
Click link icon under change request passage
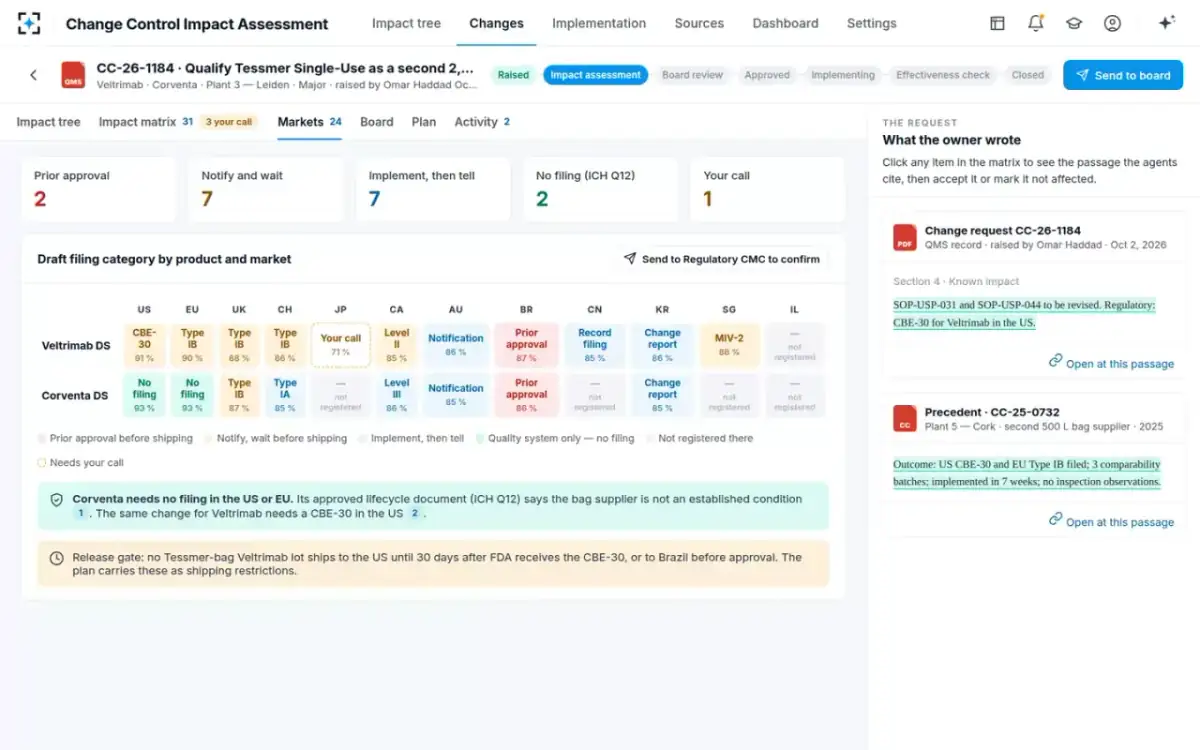(1055, 361)
